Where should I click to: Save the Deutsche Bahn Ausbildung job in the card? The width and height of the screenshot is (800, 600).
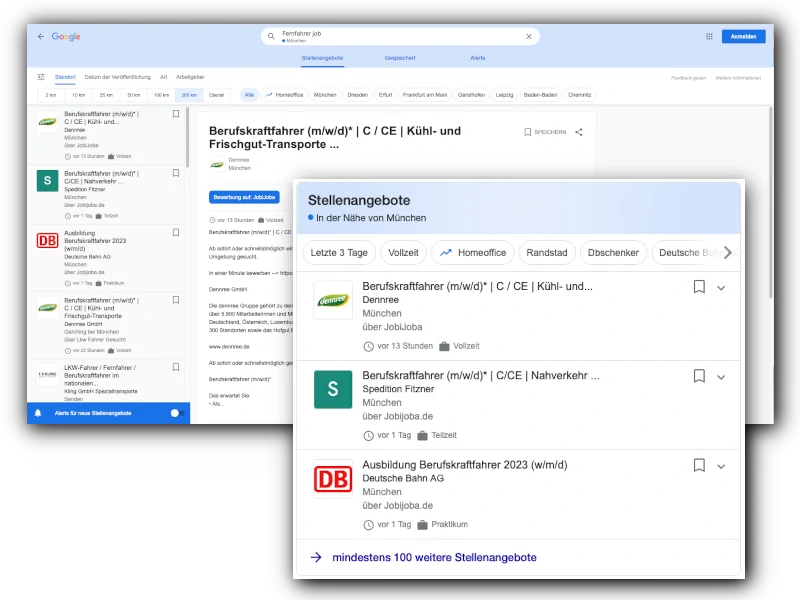pos(699,465)
